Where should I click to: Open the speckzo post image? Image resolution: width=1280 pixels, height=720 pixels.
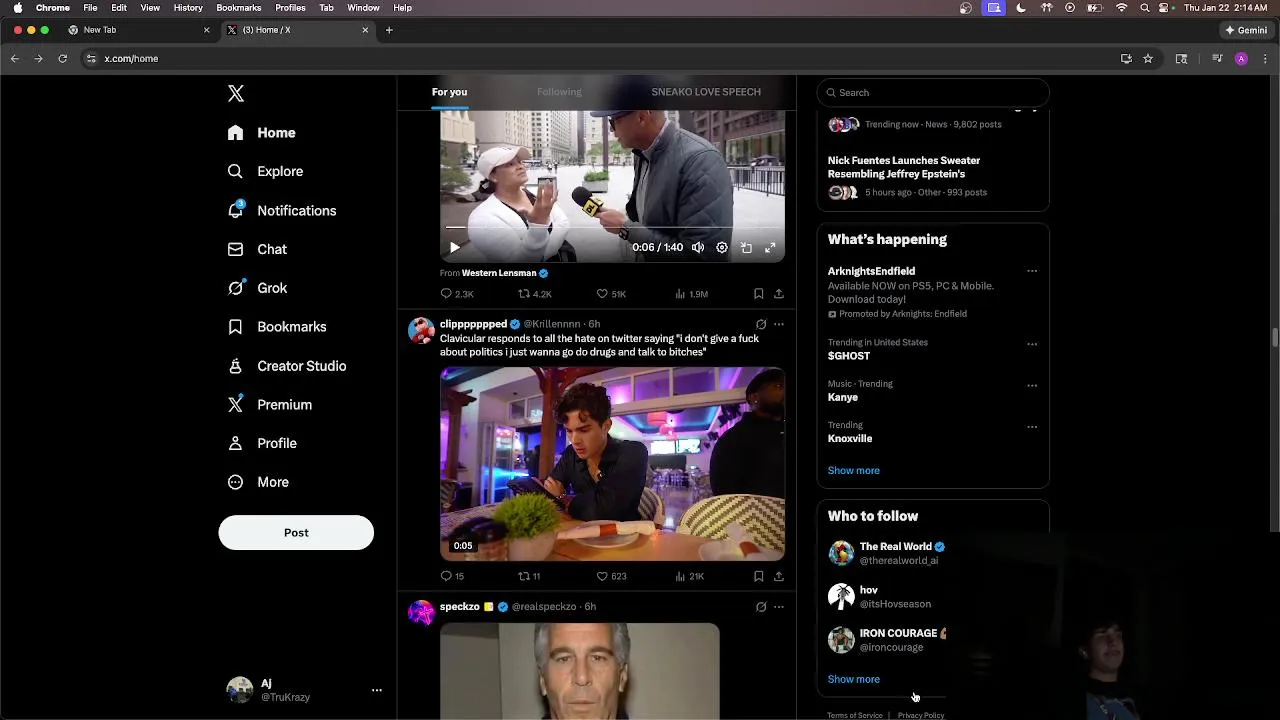pyautogui.click(x=580, y=671)
